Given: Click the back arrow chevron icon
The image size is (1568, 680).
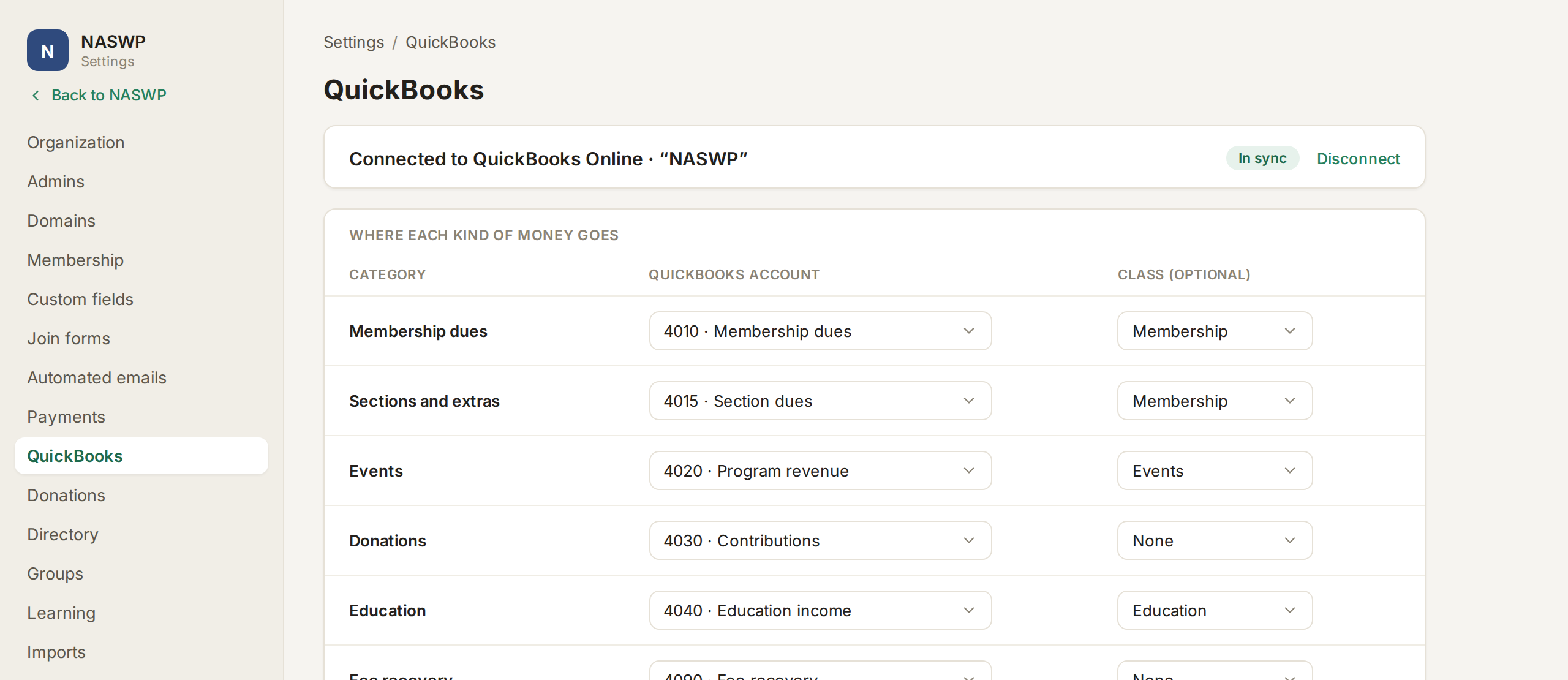Looking at the screenshot, I should click(x=36, y=95).
